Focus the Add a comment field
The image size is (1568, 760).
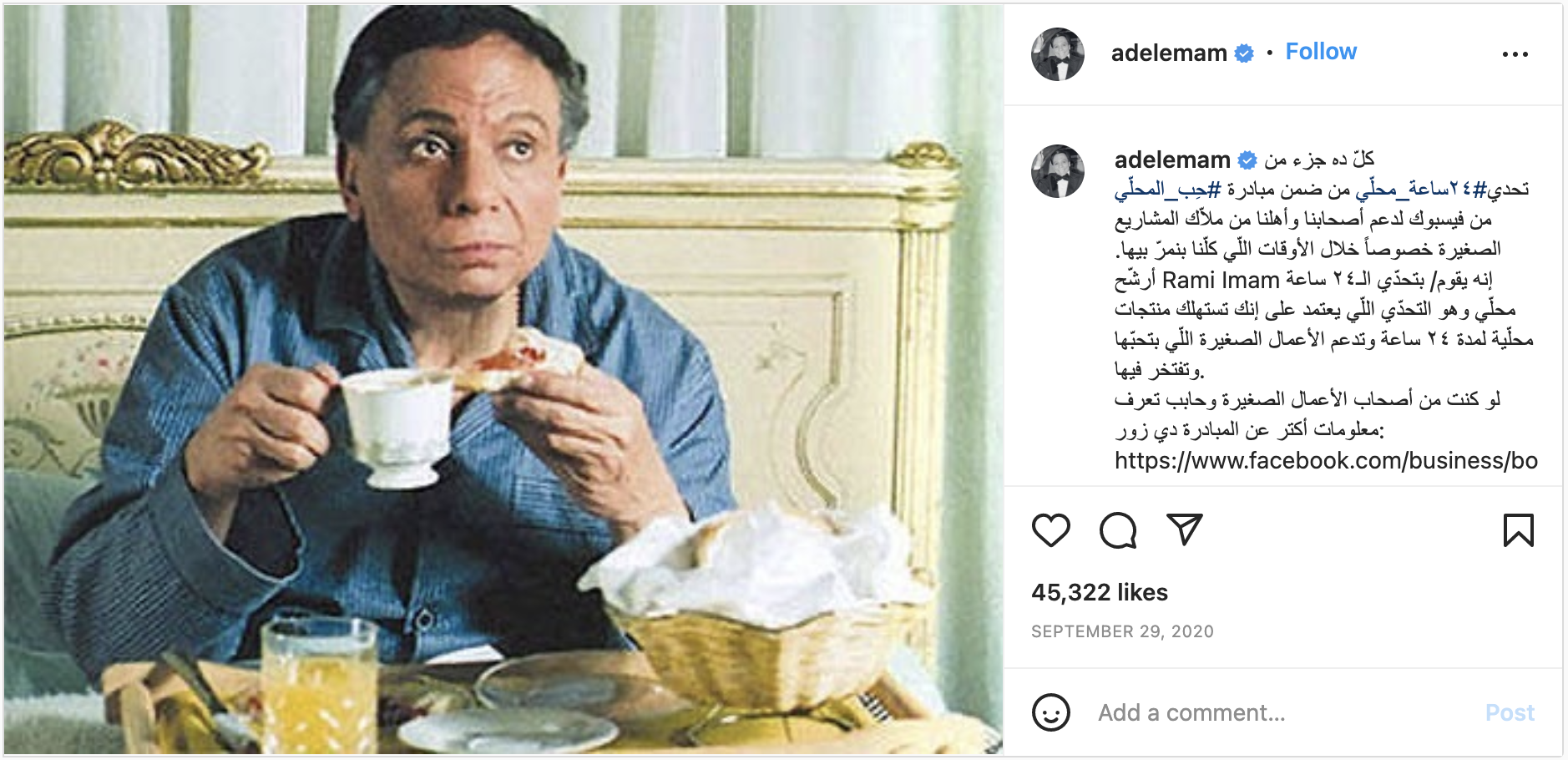(1286, 712)
